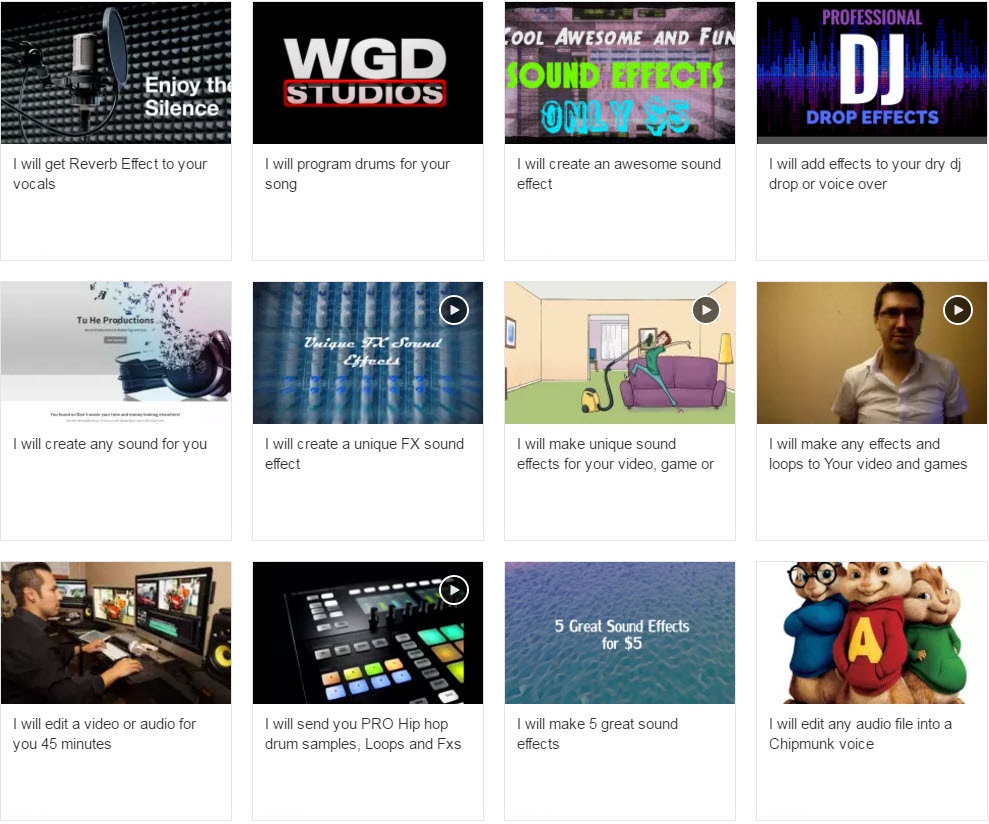Play the vacuum cartoon gig video
Screen dimensions: 989x824
706,310
